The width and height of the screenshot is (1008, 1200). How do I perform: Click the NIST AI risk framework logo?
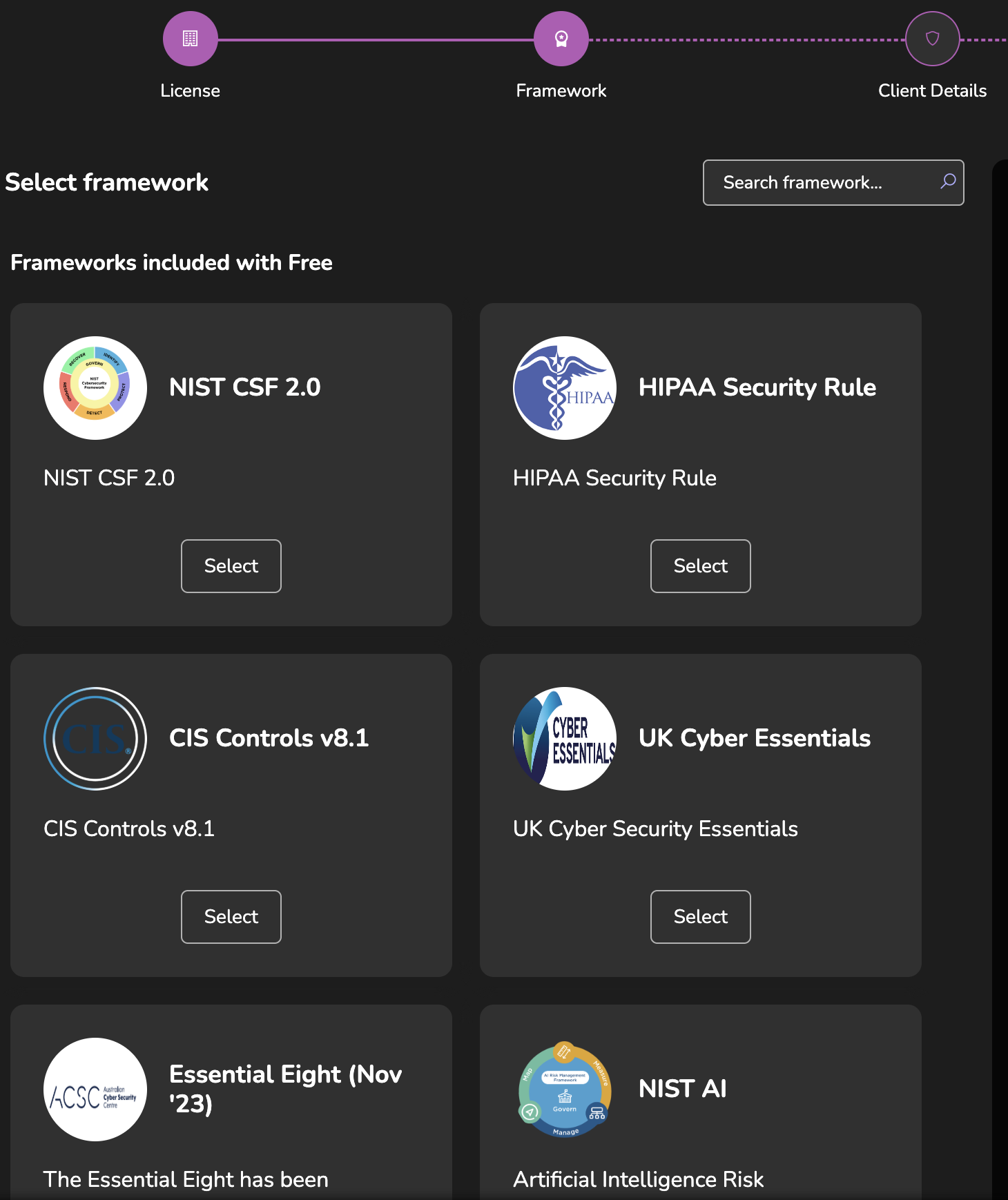click(565, 1090)
